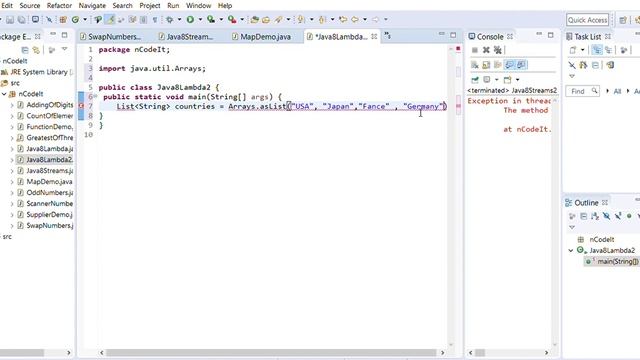
Task: Select SupplierDemo.java in Package Explorer
Action: [x=49, y=215]
